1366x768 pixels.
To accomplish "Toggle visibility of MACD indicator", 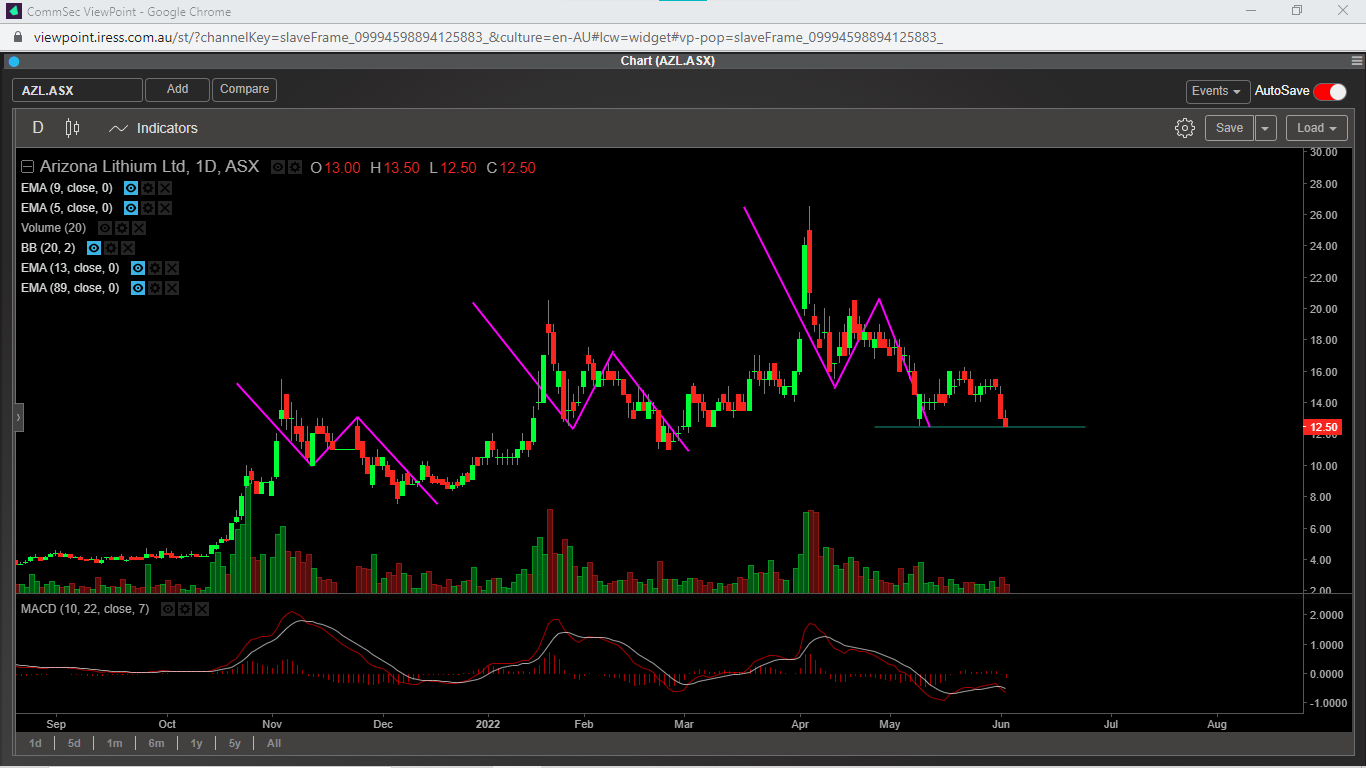I will (x=168, y=609).
